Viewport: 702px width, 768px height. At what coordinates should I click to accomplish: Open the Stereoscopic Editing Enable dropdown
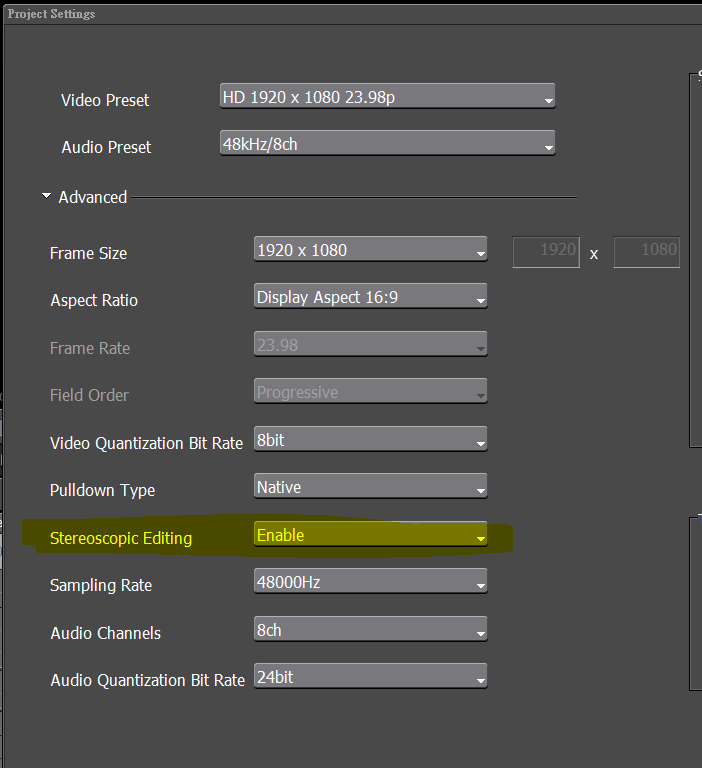pyautogui.click(x=370, y=536)
